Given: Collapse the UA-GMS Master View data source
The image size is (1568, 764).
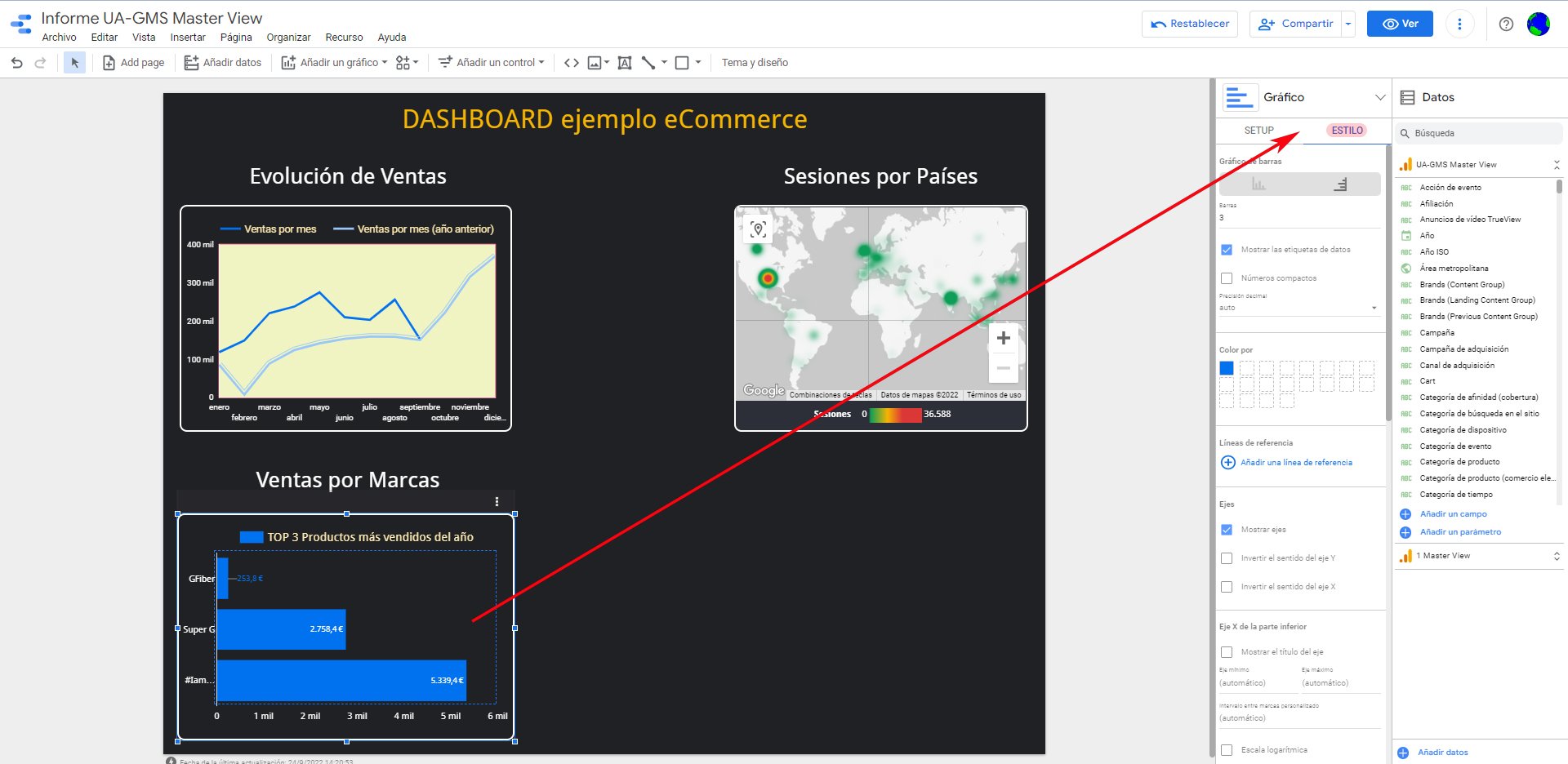Looking at the screenshot, I should click(x=1557, y=165).
